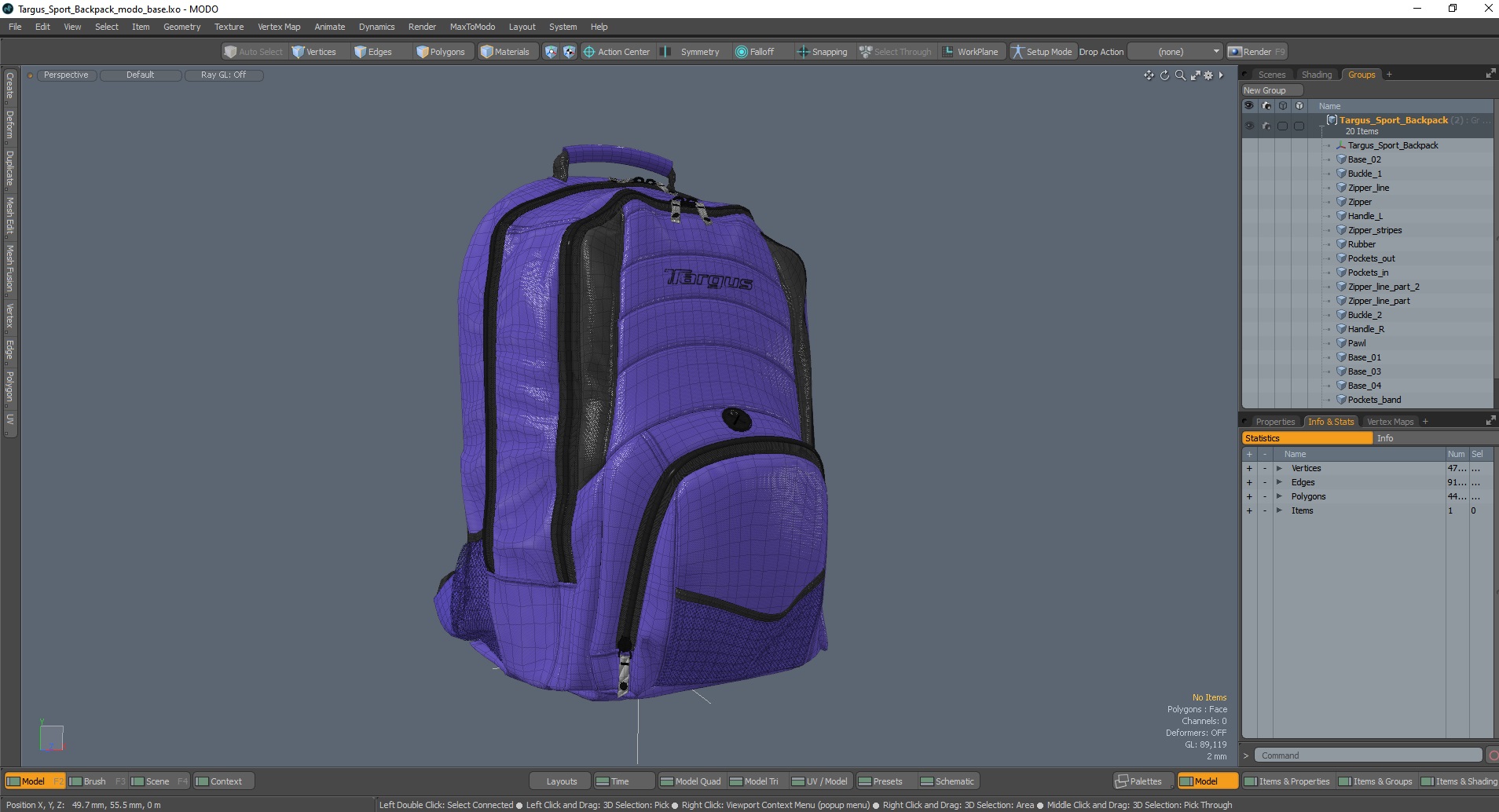Expand the Polygons statistics row

(x=1279, y=497)
